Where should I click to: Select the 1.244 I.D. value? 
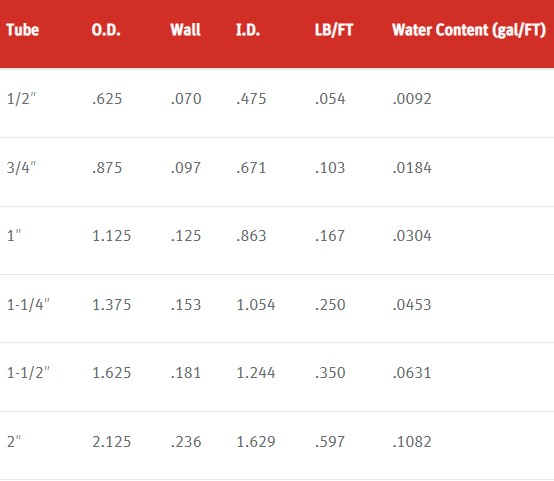coord(256,373)
